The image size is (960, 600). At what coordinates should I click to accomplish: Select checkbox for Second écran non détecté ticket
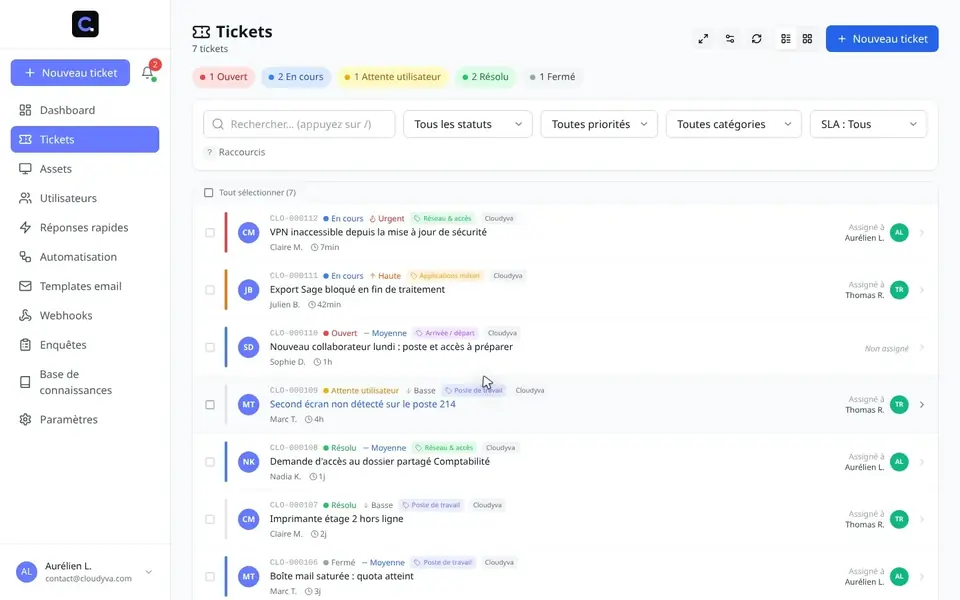coord(210,405)
